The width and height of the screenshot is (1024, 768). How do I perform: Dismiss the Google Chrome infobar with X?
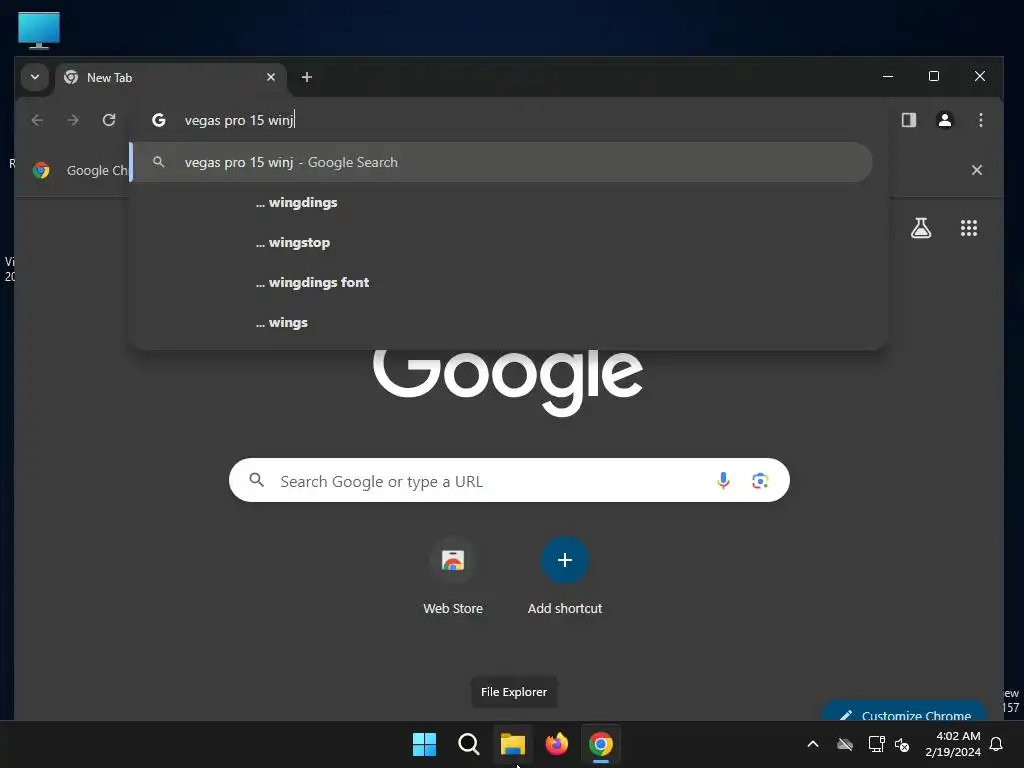976,170
